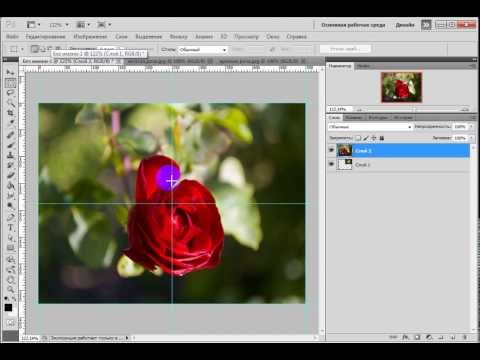480x360 pixels.
Task: Select the Dodge tool
Action: tap(10, 205)
